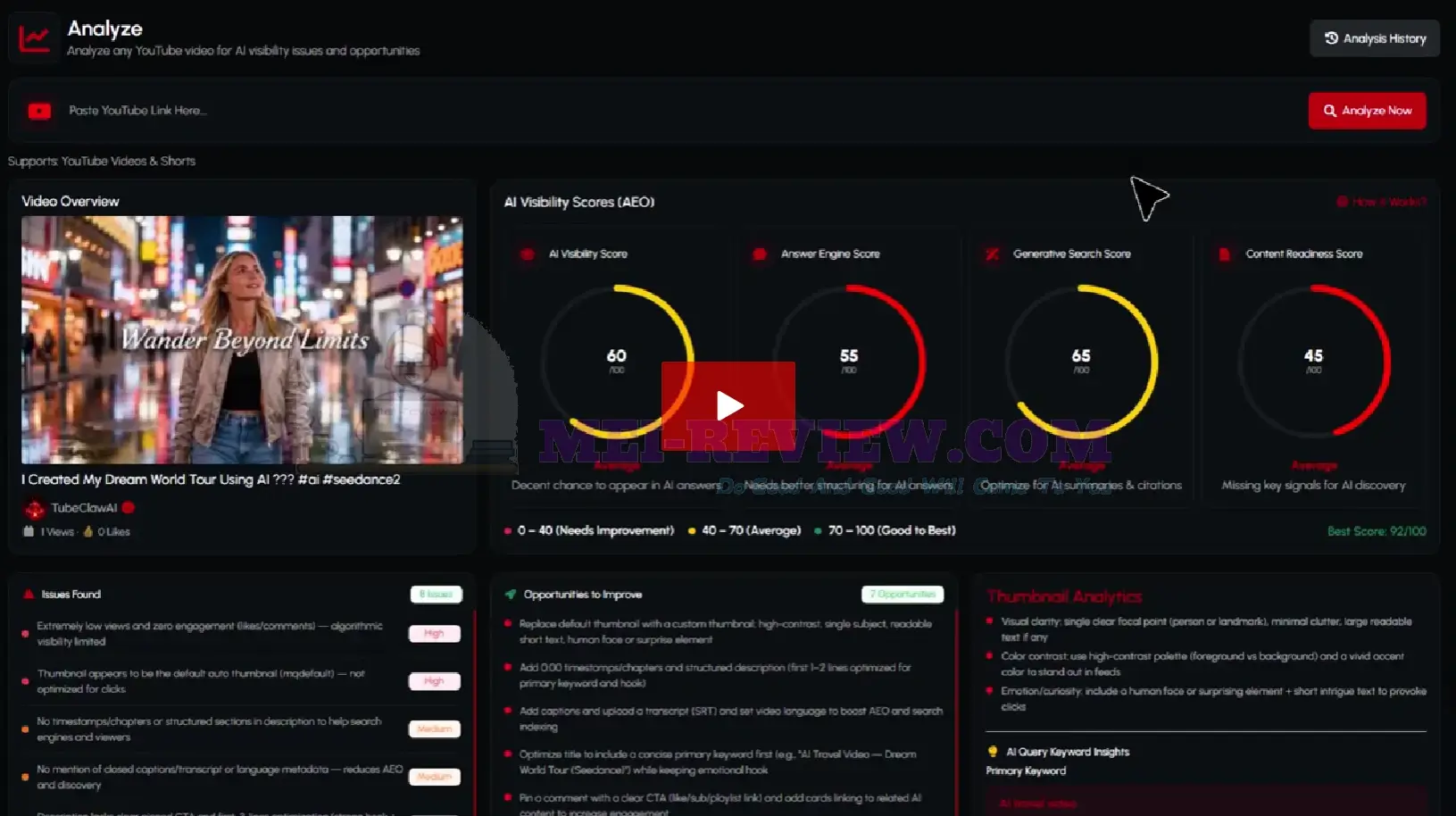This screenshot has width=1456, height=816.
Task: Click the Thumbnail Analytics heading
Action: (1064, 596)
